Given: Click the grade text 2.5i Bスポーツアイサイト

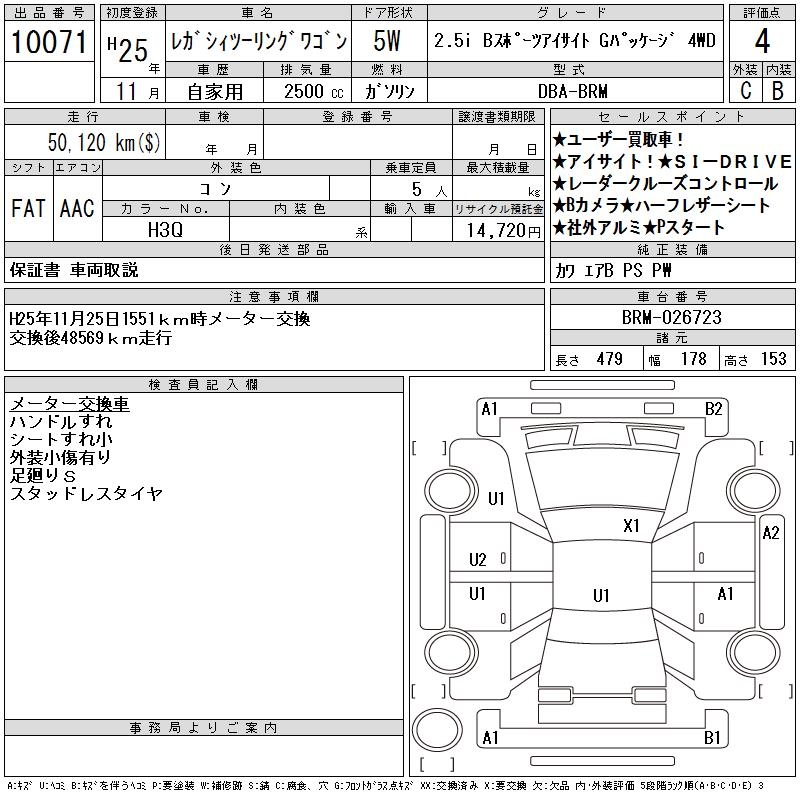Looking at the screenshot, I should point(511,40).
